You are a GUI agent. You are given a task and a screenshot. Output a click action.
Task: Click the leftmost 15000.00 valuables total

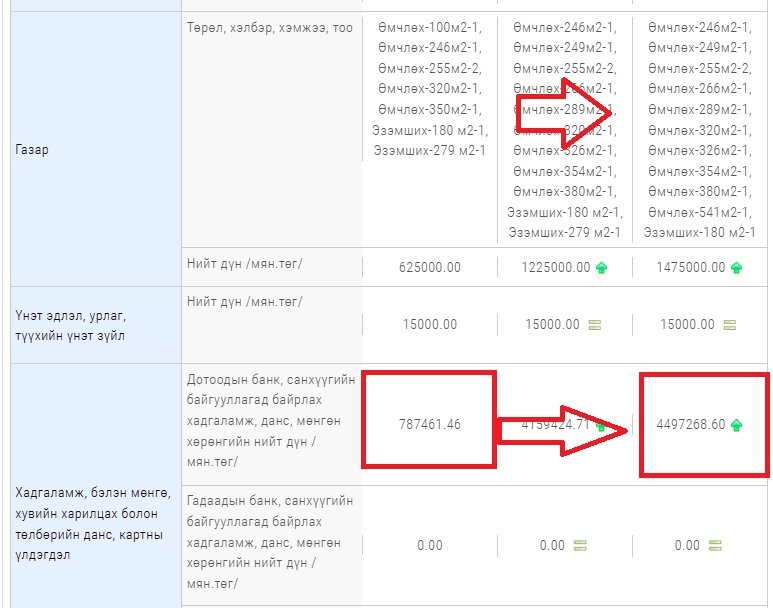tap(428, 325)
